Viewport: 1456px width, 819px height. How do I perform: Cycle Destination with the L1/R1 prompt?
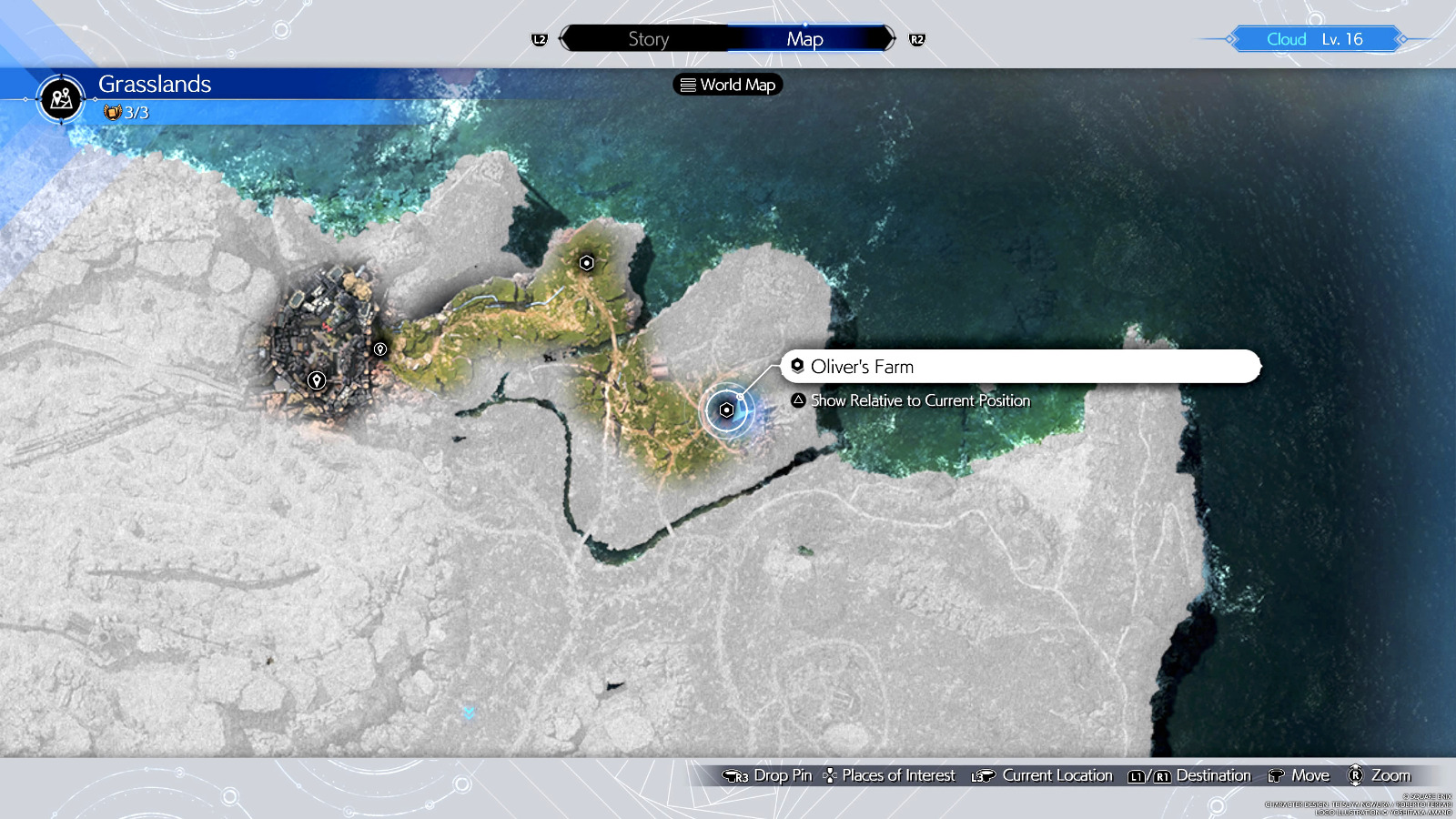1189,775
